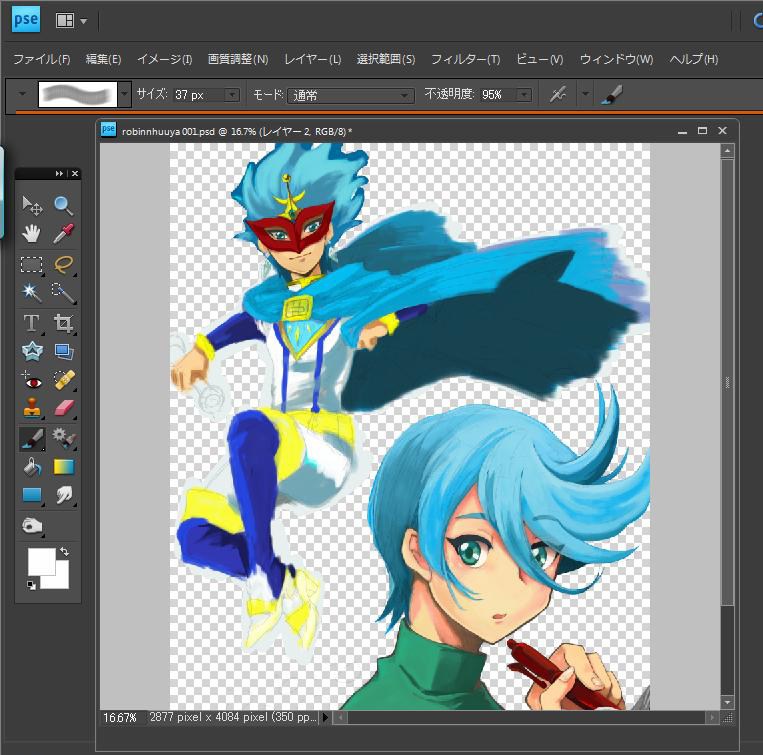Click the vertical scrollbar down arrow

point(727,702)
